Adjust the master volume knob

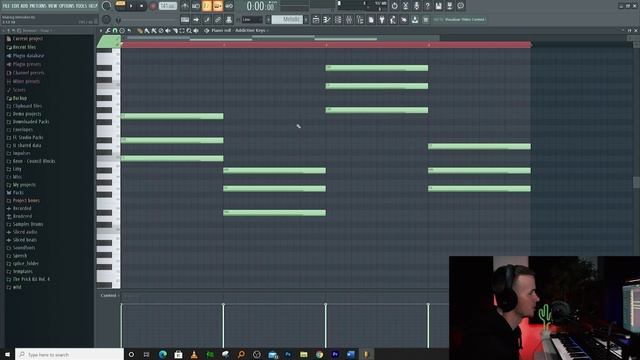pos(107,6)
